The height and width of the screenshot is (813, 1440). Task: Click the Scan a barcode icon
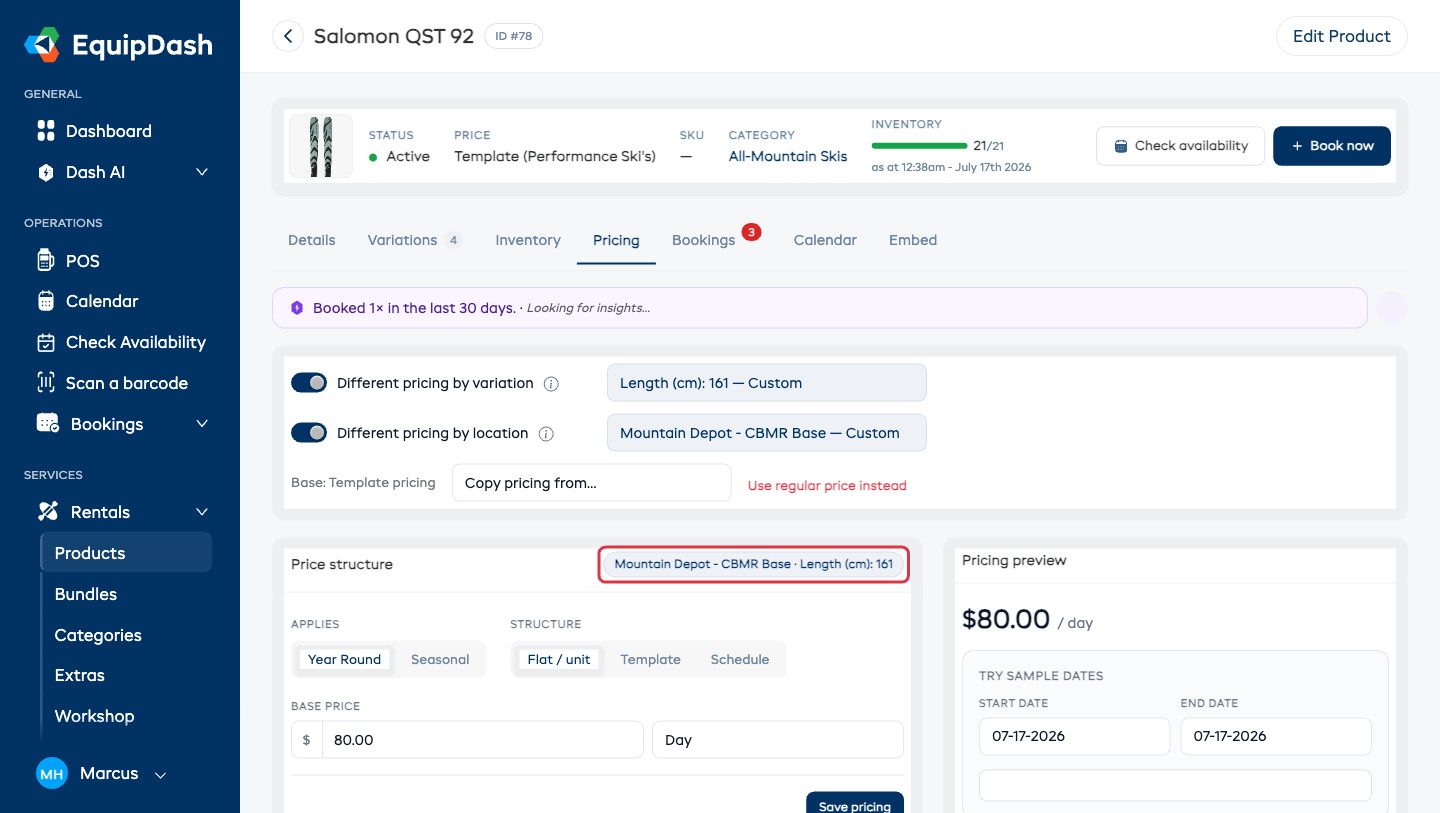coord(46,382)
